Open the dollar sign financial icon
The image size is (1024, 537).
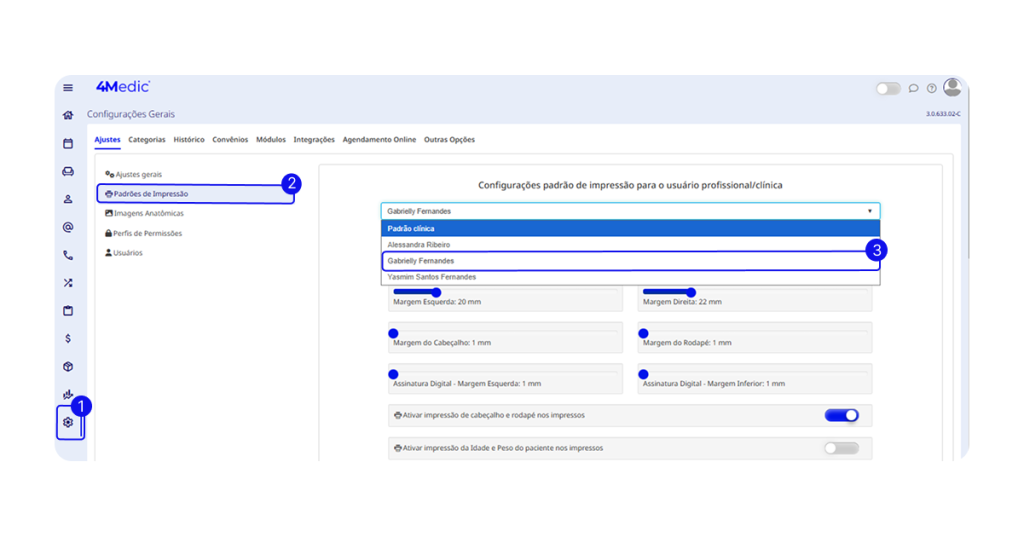click(x=68, y=338)
